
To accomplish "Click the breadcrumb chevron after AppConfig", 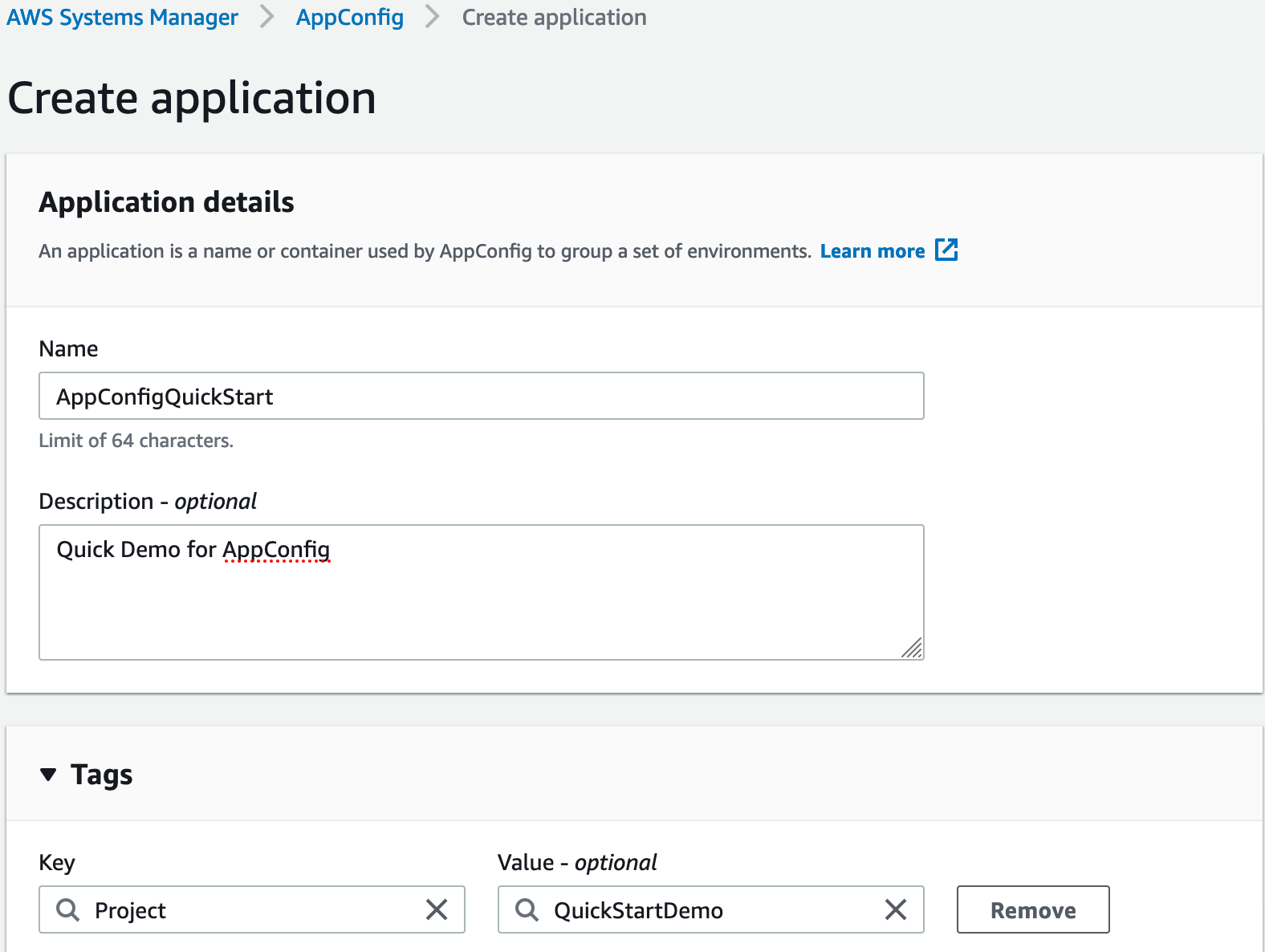I will click(433, 17).
